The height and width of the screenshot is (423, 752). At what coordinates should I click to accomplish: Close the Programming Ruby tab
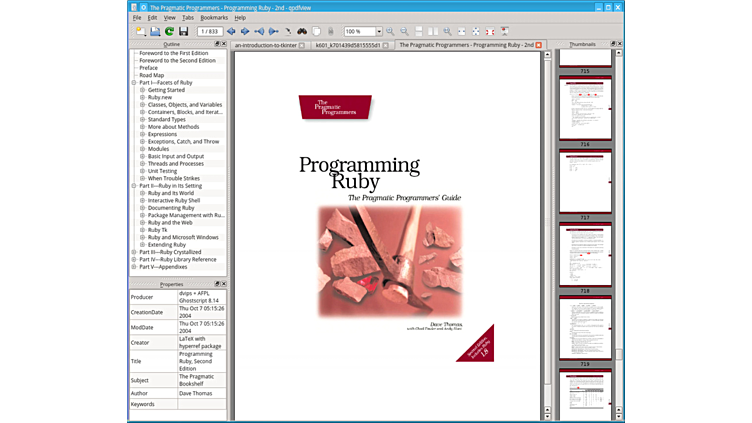point(539,45)
